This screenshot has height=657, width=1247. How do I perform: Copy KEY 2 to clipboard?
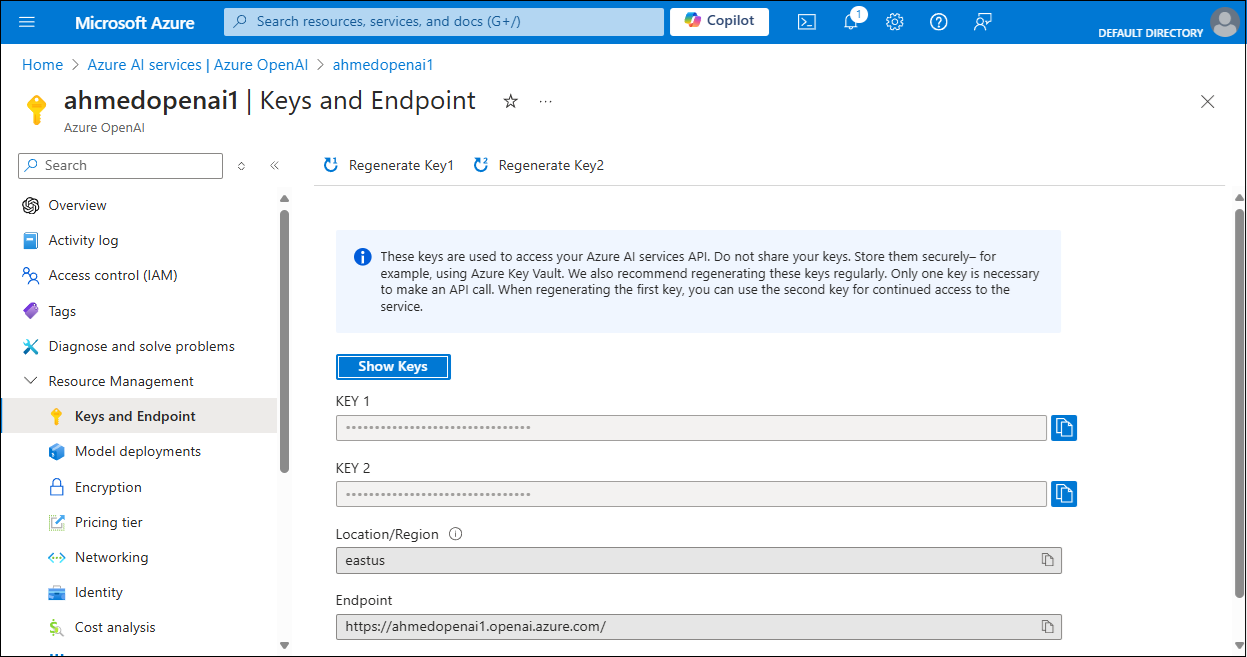point(1064,493)
